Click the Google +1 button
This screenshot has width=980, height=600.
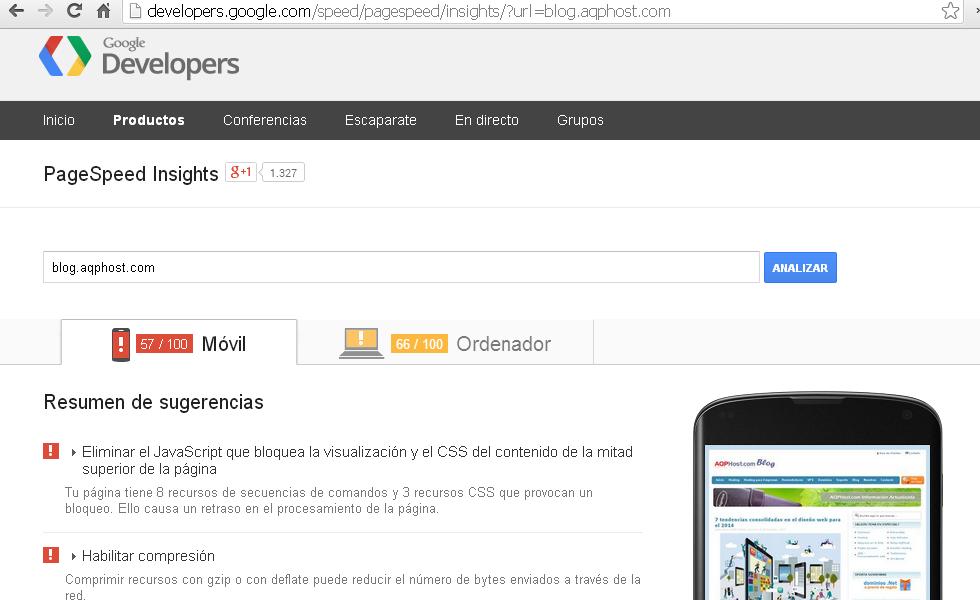[241, 172]
